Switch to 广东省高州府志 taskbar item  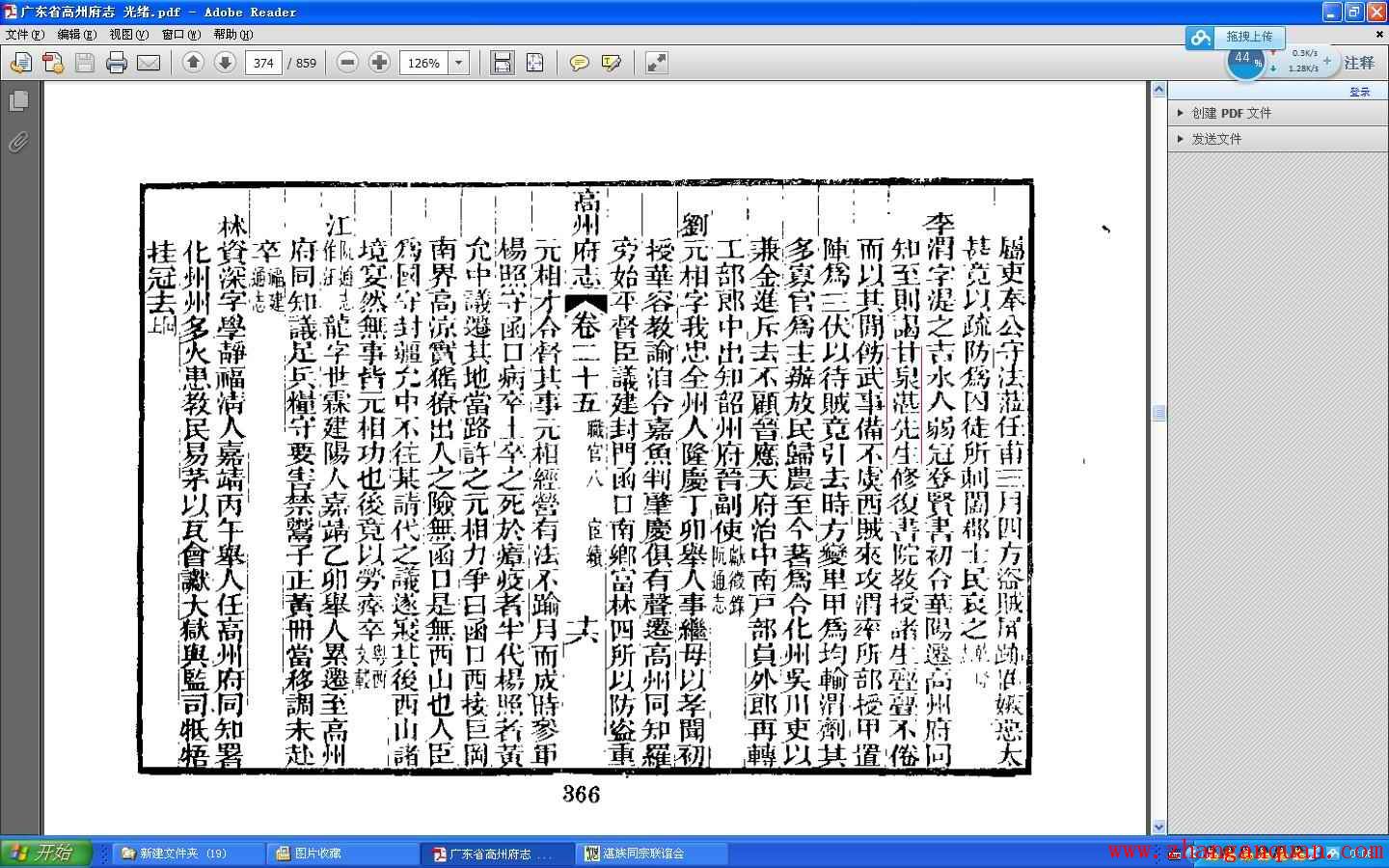[497, 854]
